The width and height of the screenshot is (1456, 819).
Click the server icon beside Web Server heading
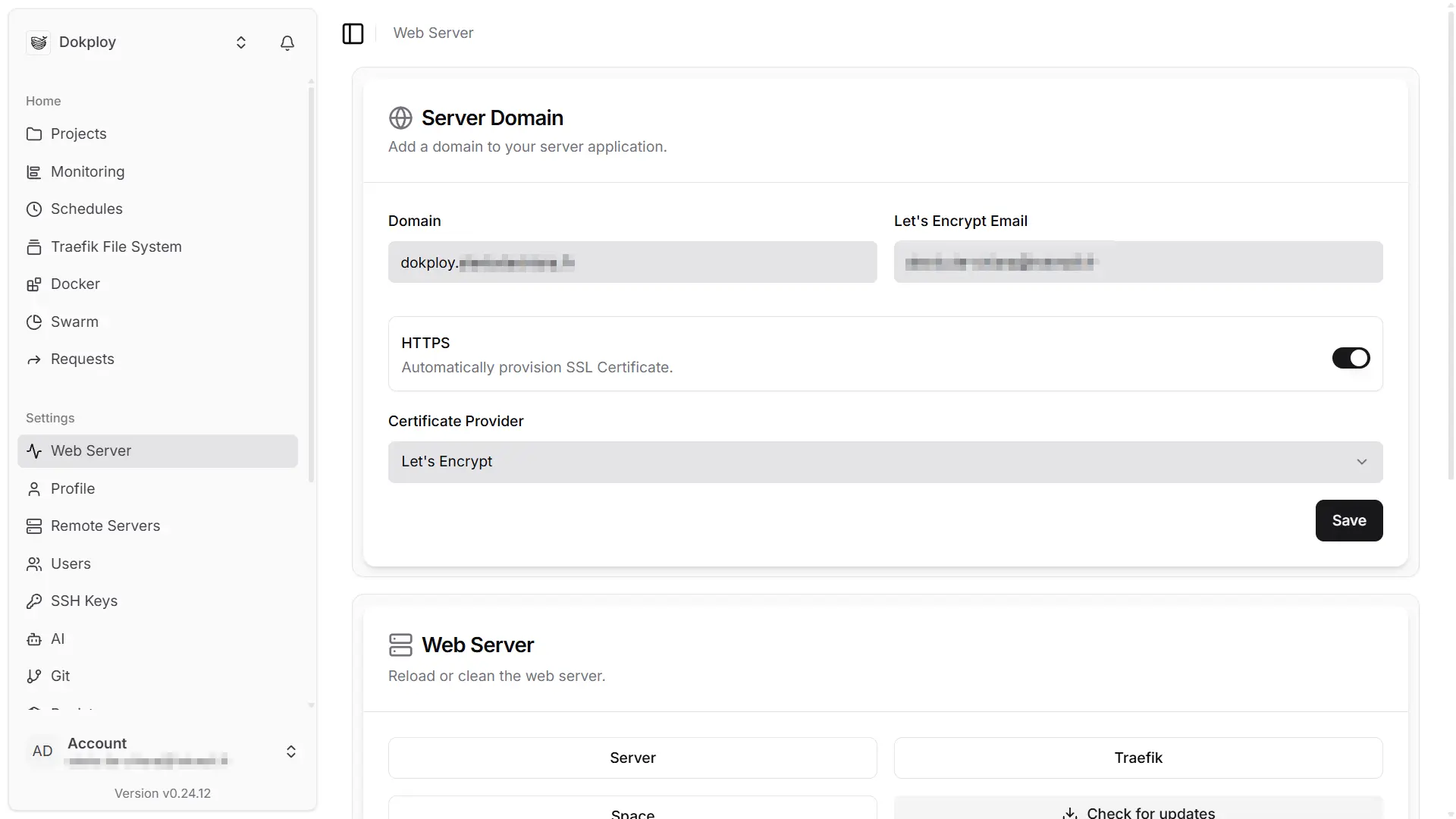400,645
